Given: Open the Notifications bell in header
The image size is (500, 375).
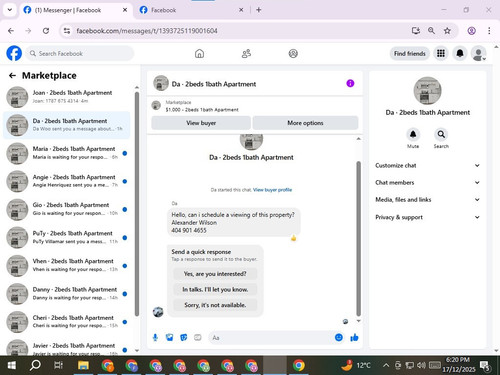Looking at the screenshot, I should [460, 53].
